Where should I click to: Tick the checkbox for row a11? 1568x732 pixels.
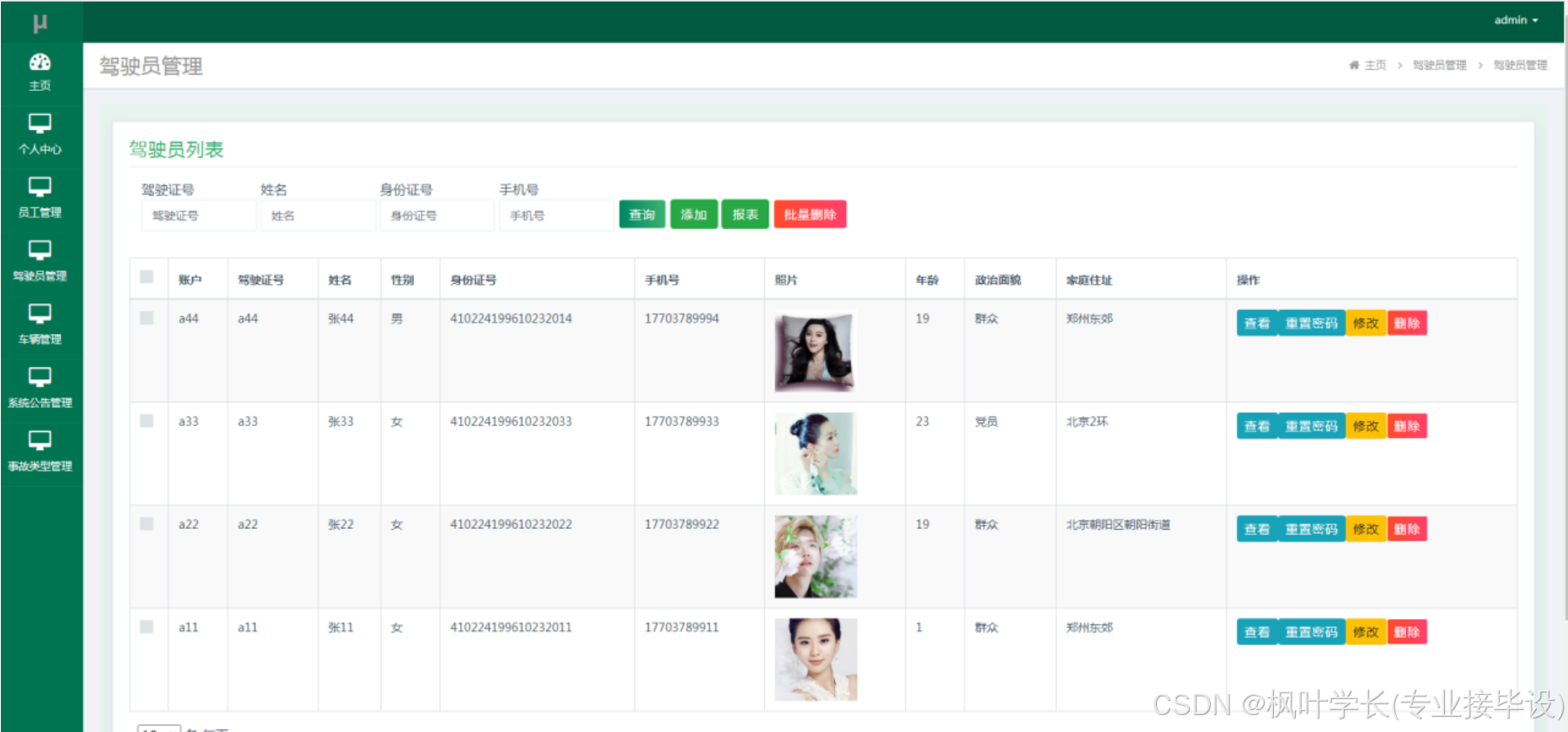click(147, 627)
